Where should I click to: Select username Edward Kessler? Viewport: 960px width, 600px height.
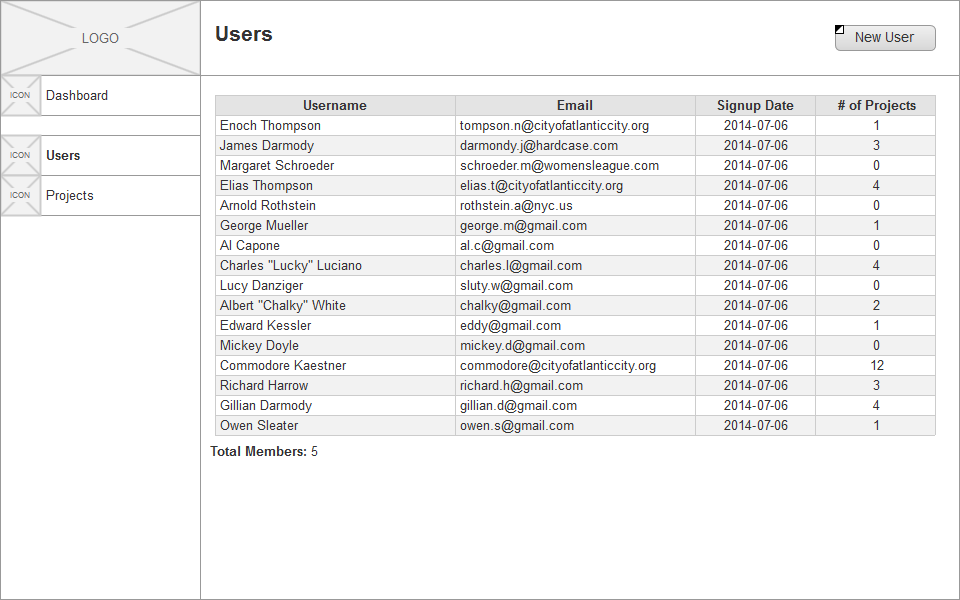point(266,326)
